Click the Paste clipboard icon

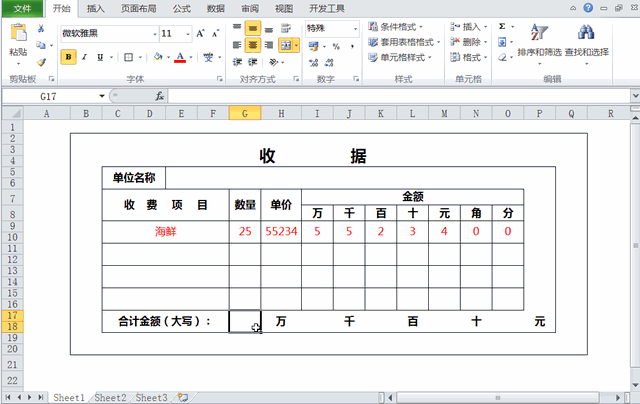click(x=18, y=33)
